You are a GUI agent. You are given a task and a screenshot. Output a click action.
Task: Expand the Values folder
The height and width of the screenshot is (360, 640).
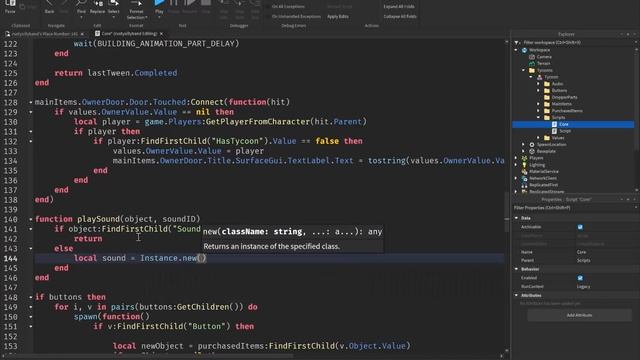(x=538, y=138)
